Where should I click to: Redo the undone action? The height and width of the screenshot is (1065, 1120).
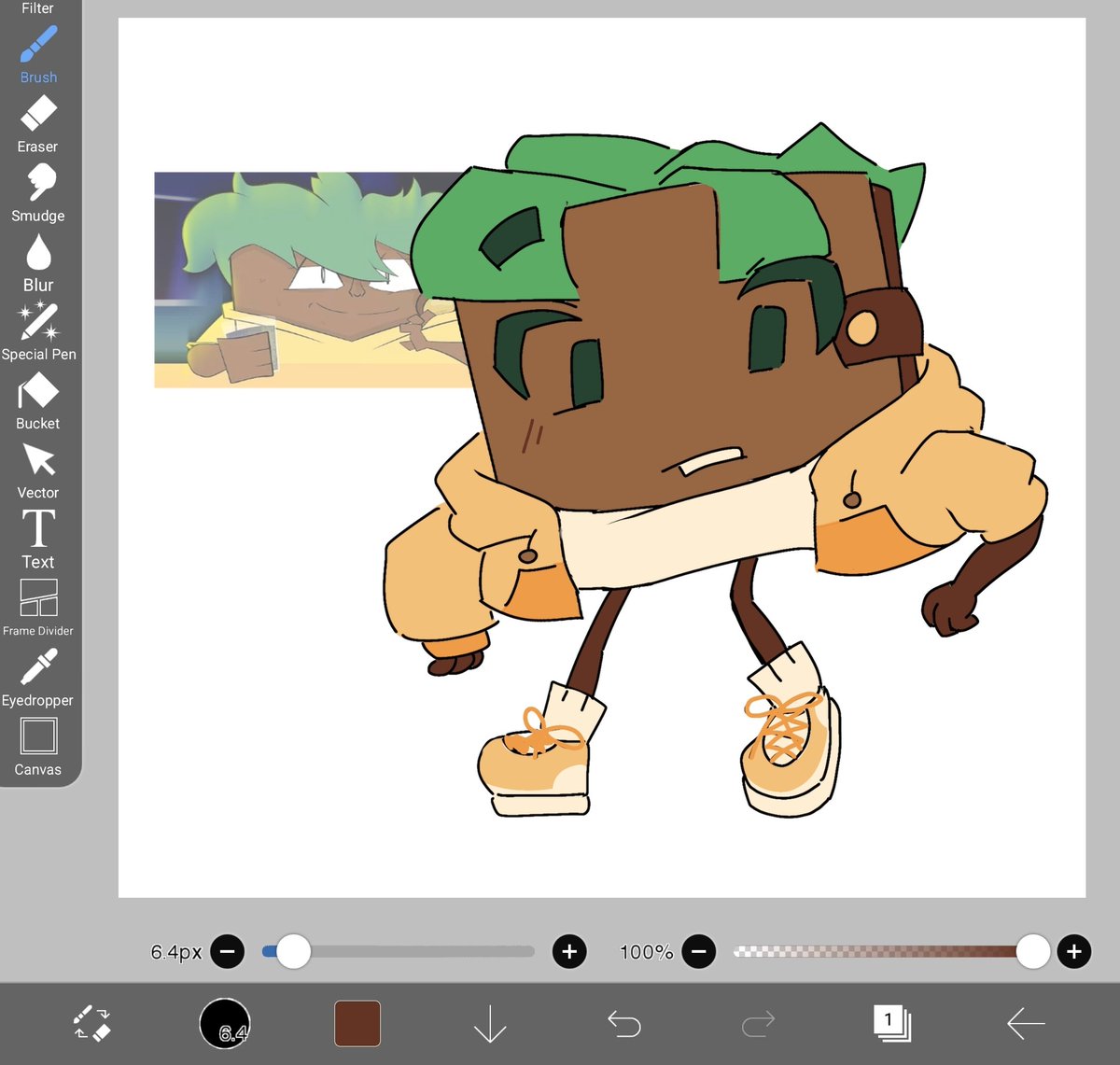758,1024
